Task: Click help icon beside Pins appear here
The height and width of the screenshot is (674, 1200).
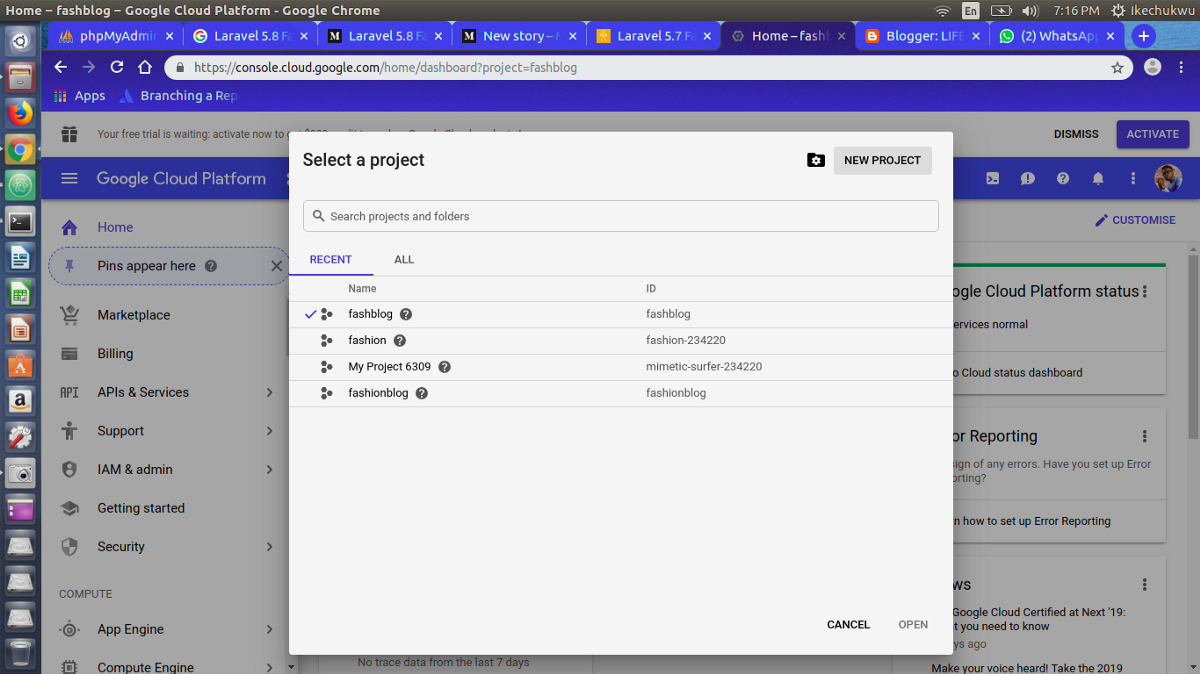Action: pyautogui.click(x=211, y=266)
